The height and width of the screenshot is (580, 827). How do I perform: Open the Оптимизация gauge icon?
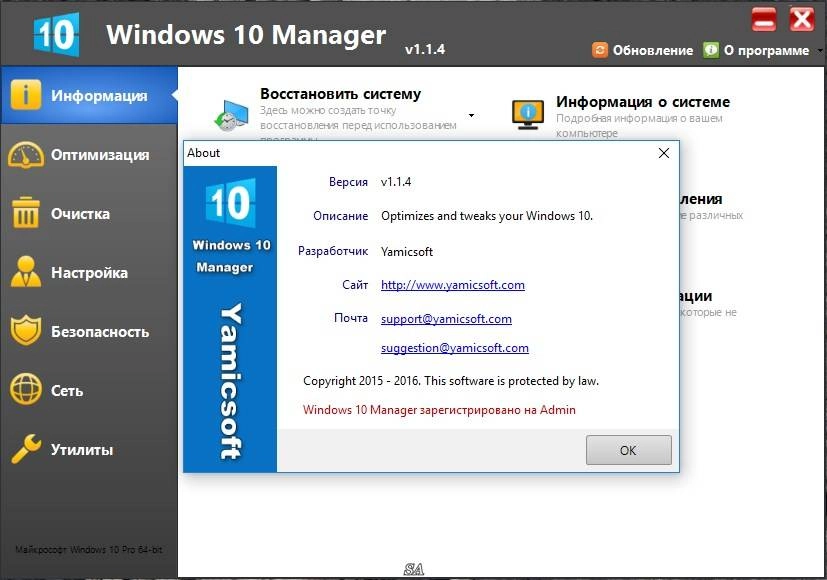[25, 154]
